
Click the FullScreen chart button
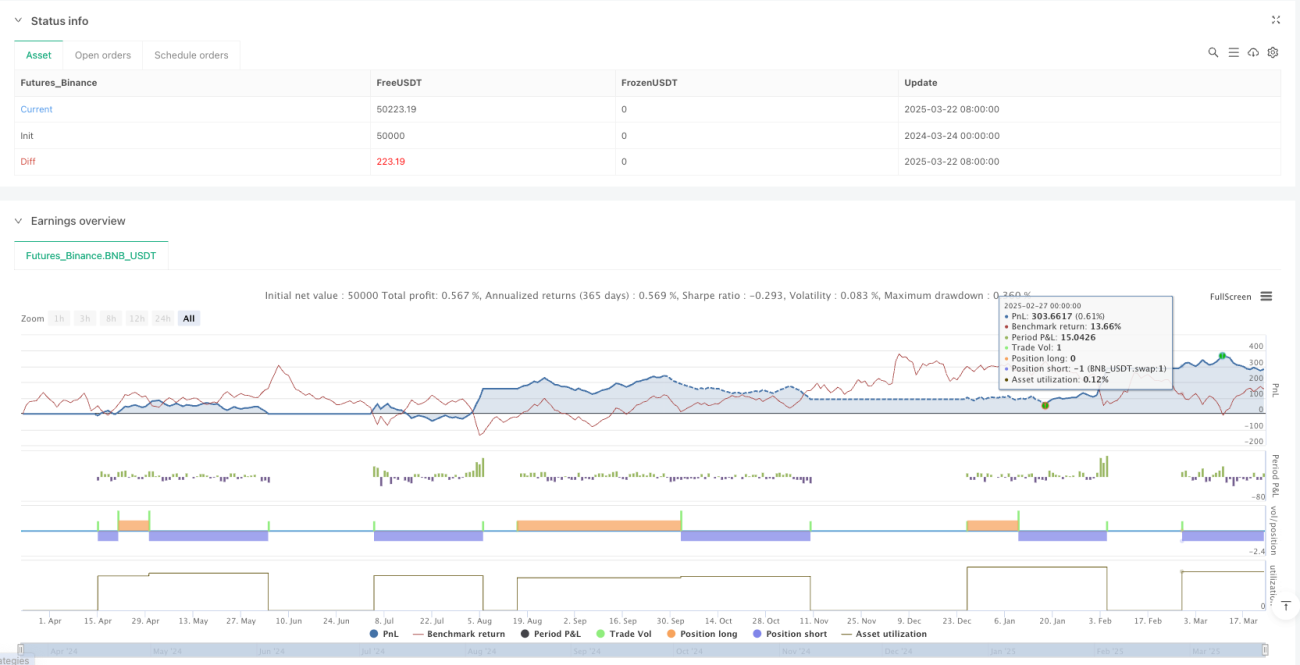tap(1230, 296)
